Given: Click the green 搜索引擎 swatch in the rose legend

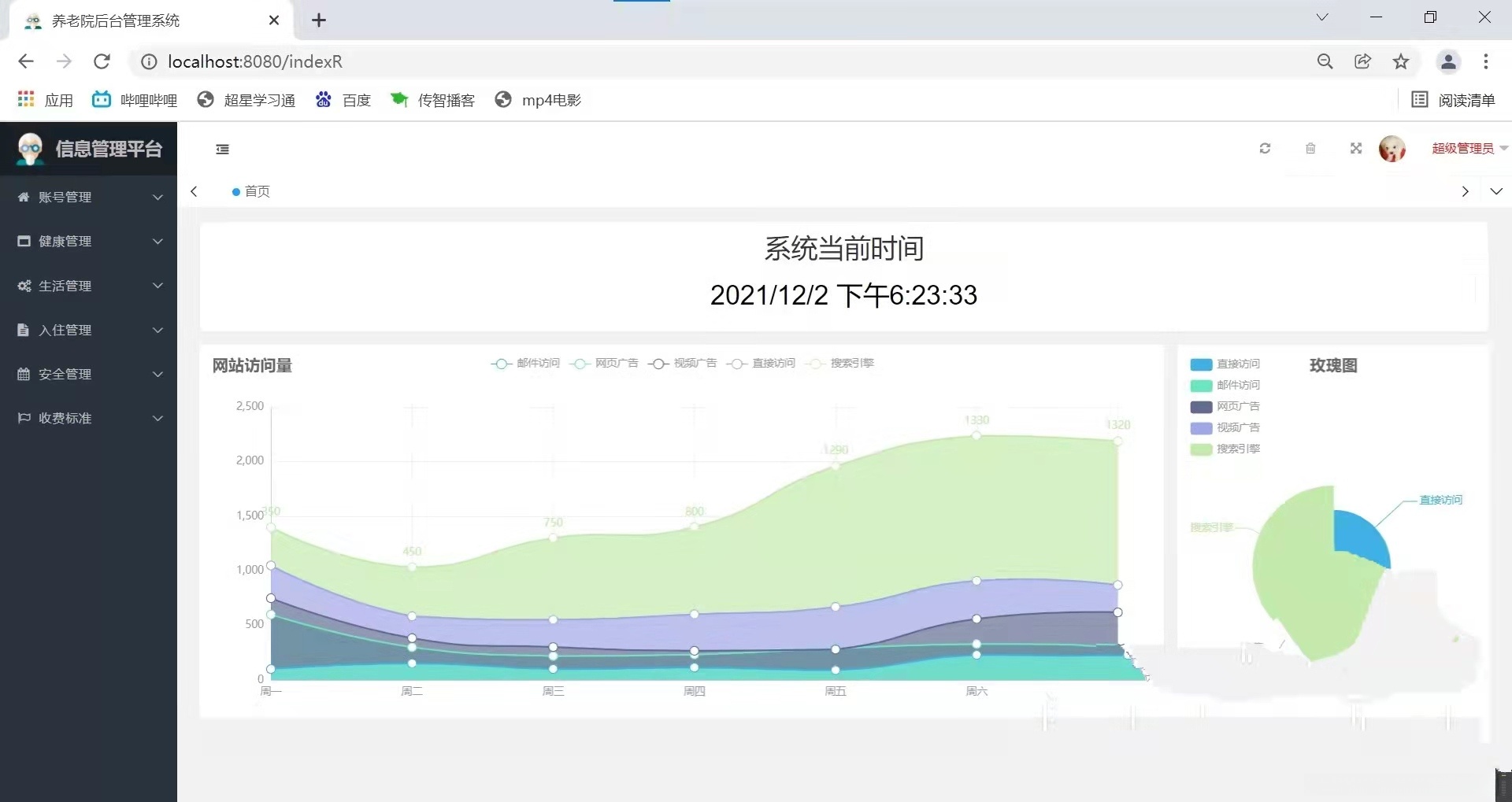Looking at the screenshot, I should 1201,449.
